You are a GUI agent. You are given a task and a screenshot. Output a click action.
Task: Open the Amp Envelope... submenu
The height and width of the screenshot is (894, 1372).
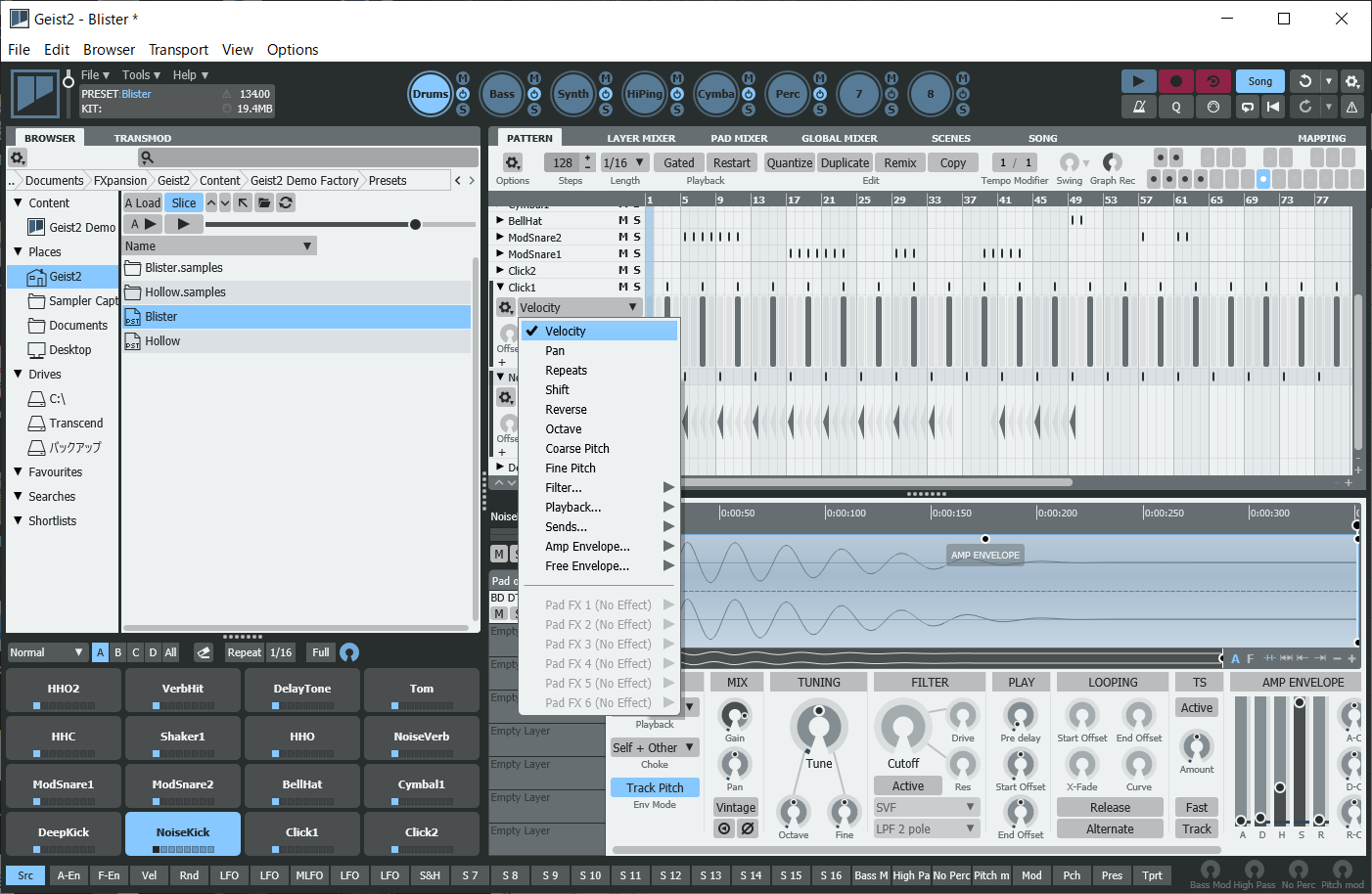point(599,547)
